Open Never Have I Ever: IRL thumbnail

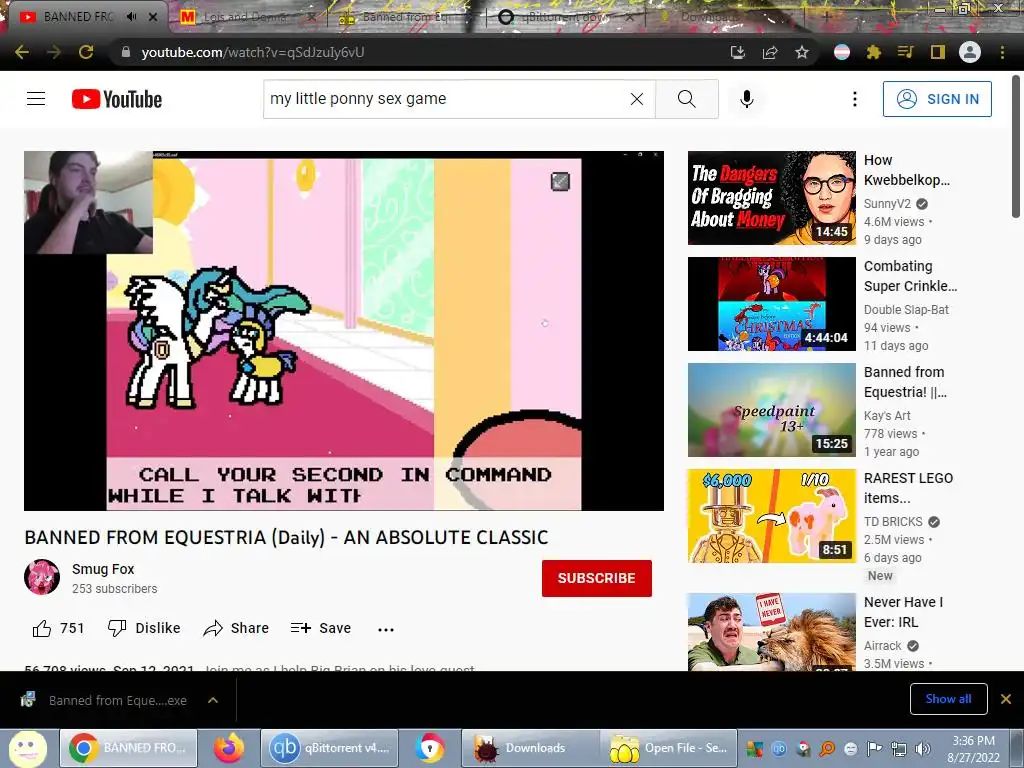pos(772,632)
